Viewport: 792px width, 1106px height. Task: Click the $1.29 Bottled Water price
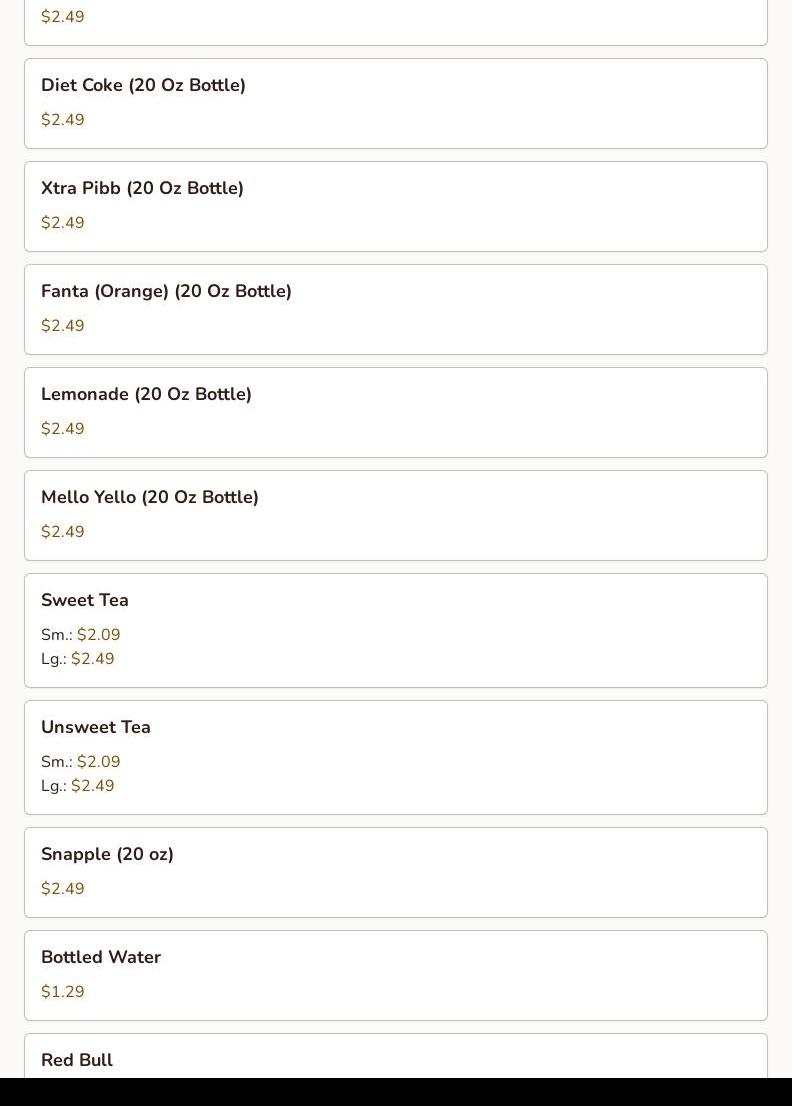tap(63, 992)
